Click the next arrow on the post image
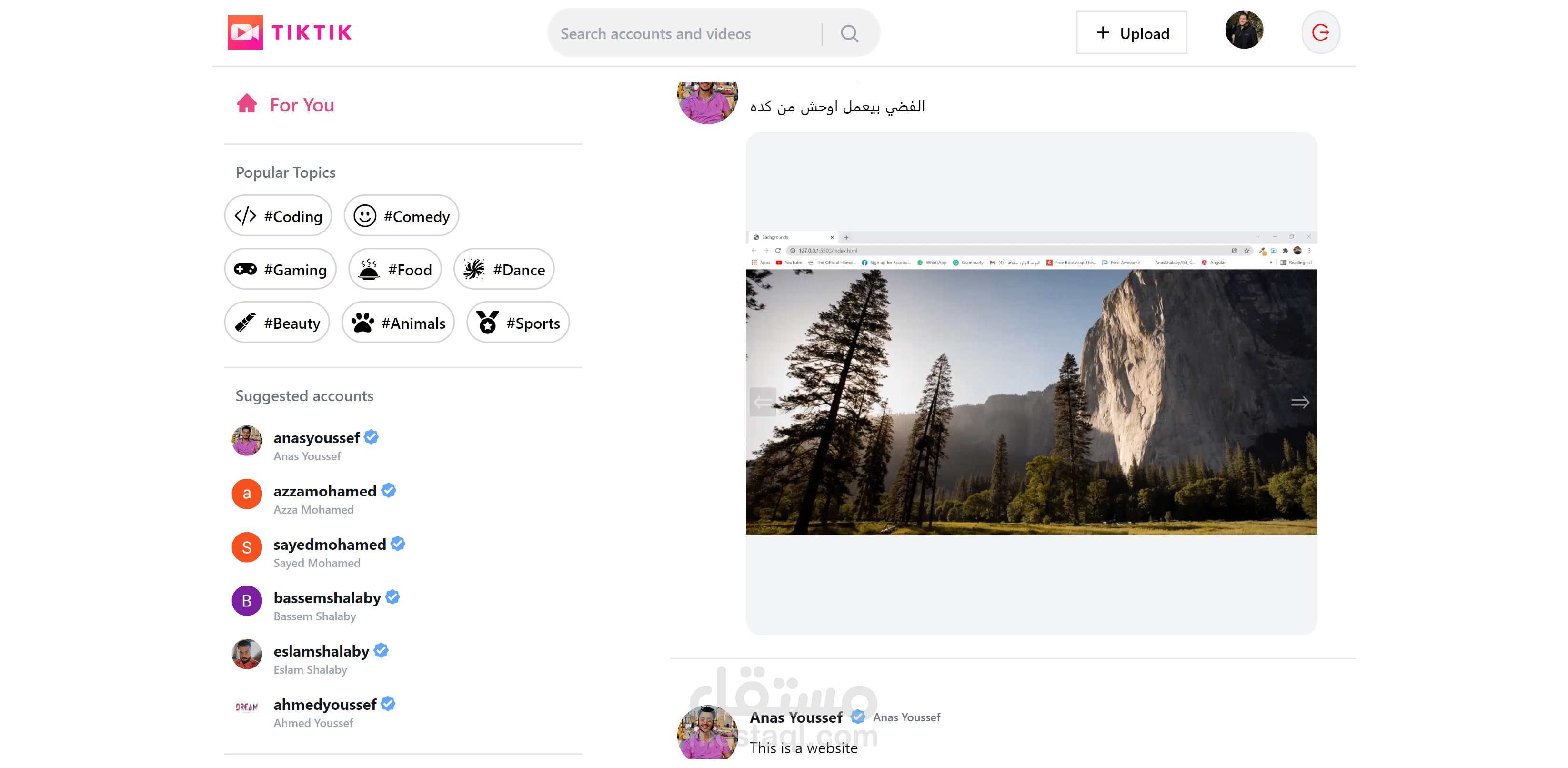The height and width of the screenshot is (768, 1568). pyautogui.click(x=1300, y=401)
